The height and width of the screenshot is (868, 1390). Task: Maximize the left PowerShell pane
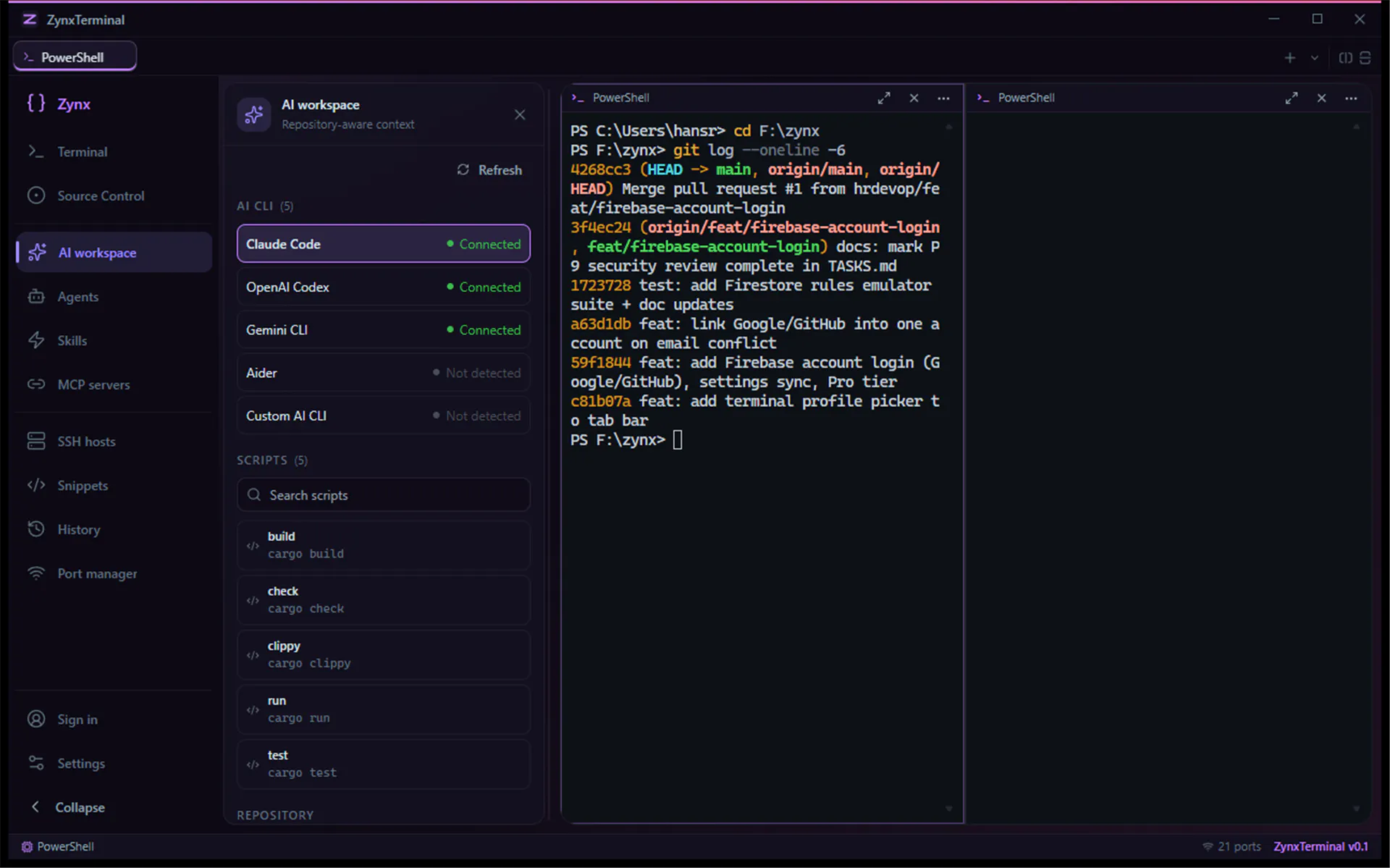point(884,98)
